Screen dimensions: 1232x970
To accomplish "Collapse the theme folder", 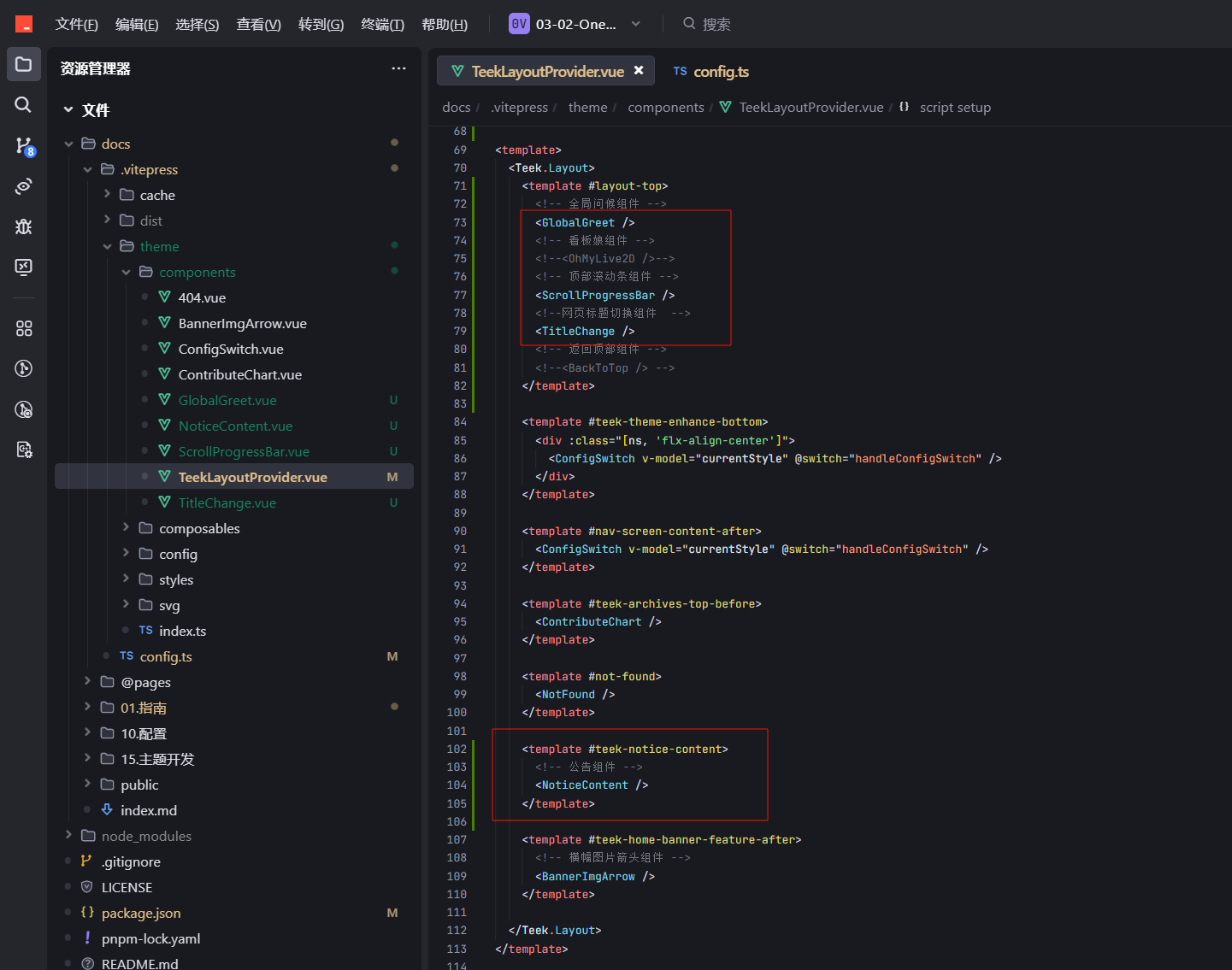I will [x=107, y=246].
